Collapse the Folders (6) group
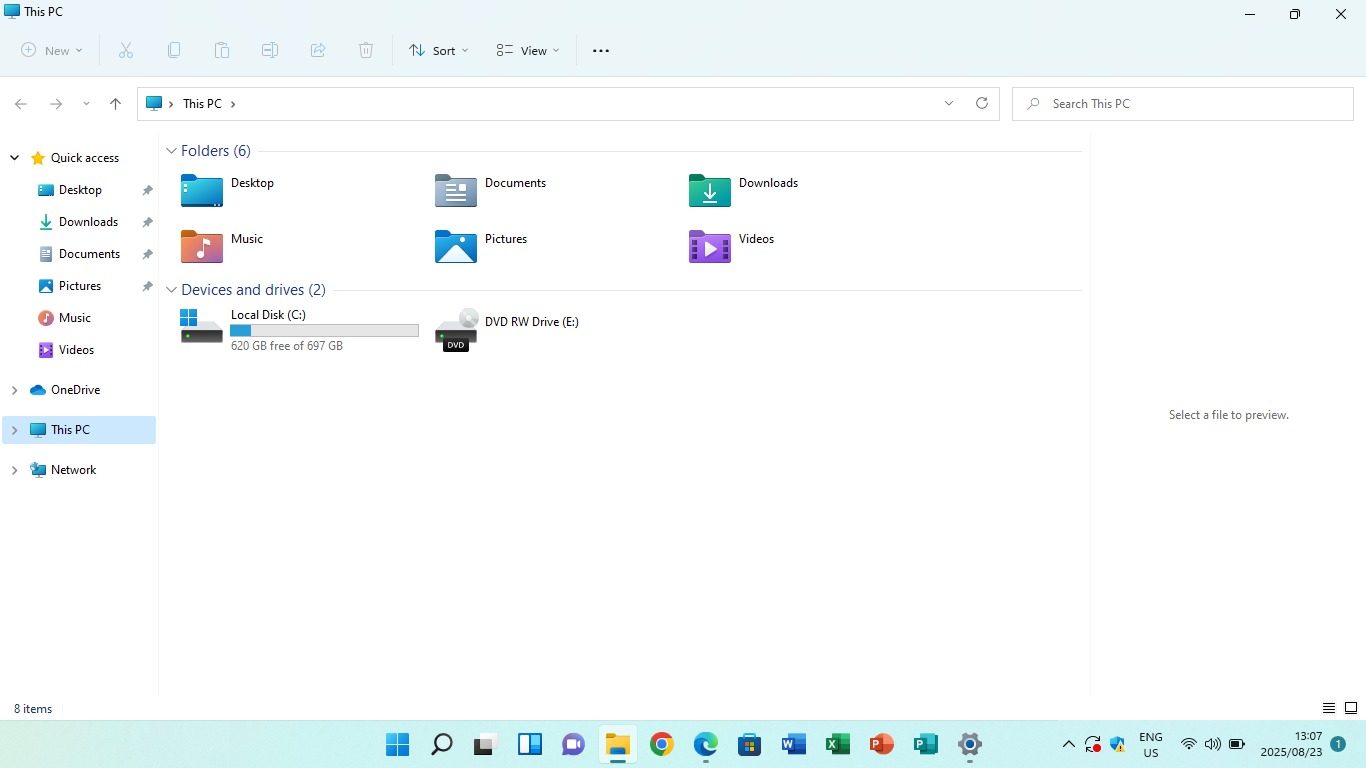Viewport: 1366px width, 768px height. tap(171, 151)
